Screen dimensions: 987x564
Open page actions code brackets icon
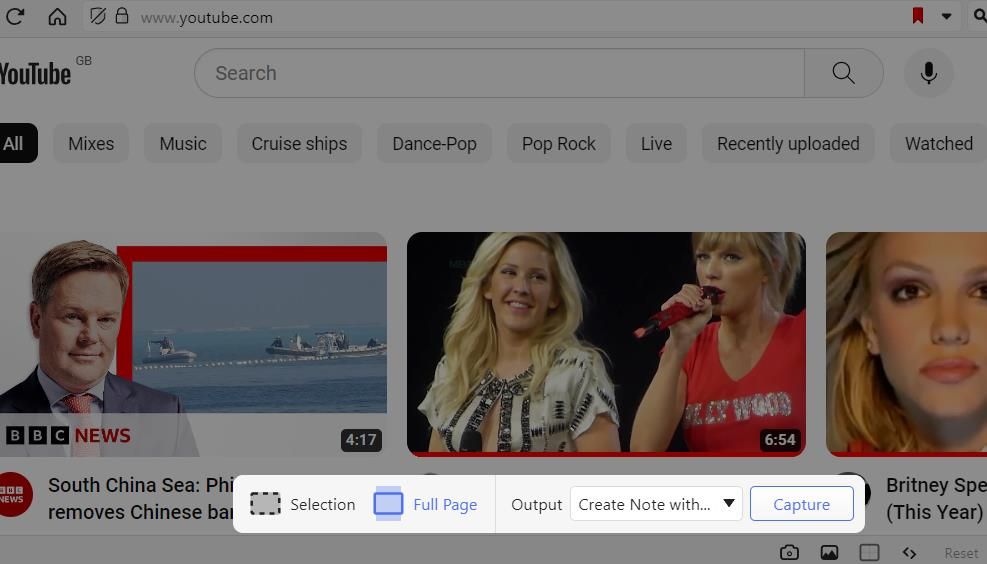[909, 552]
